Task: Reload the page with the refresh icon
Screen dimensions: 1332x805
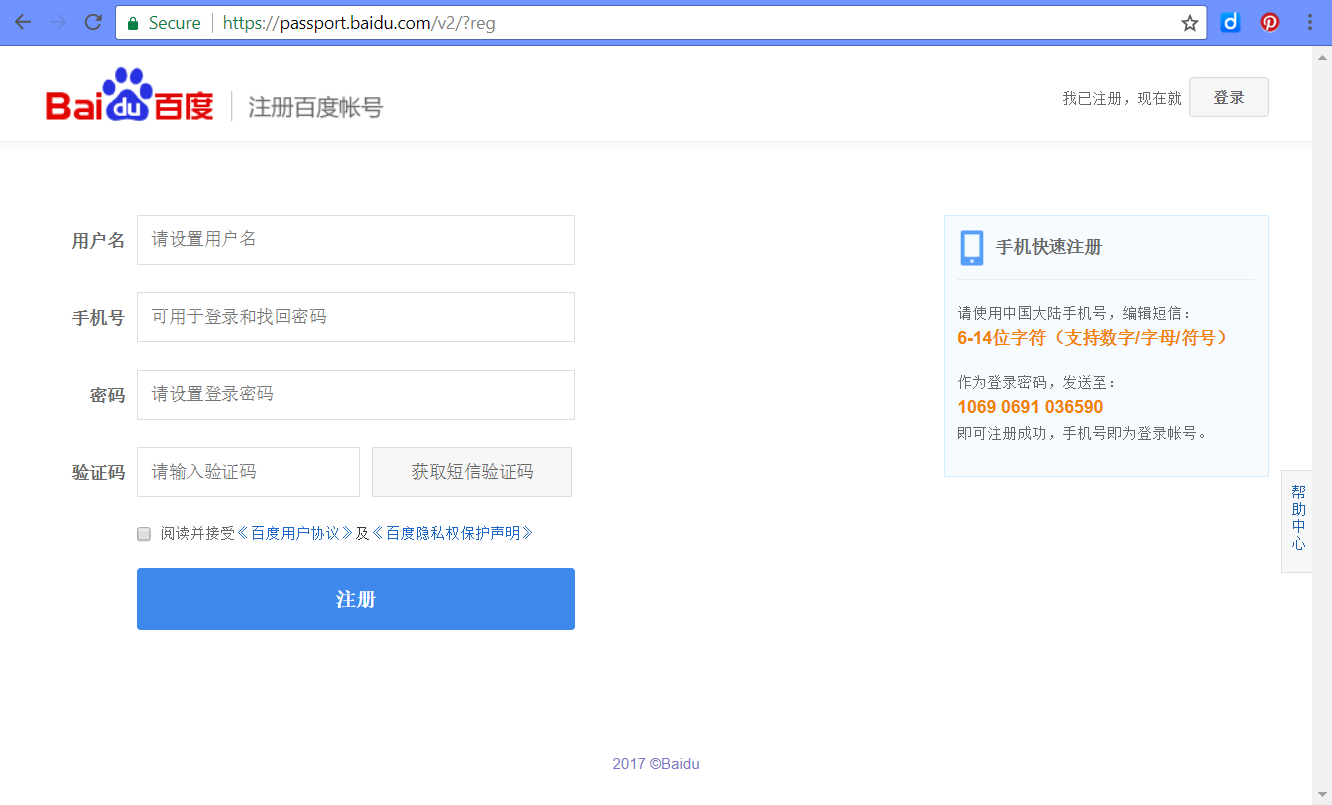Action: tap(93, 23)
